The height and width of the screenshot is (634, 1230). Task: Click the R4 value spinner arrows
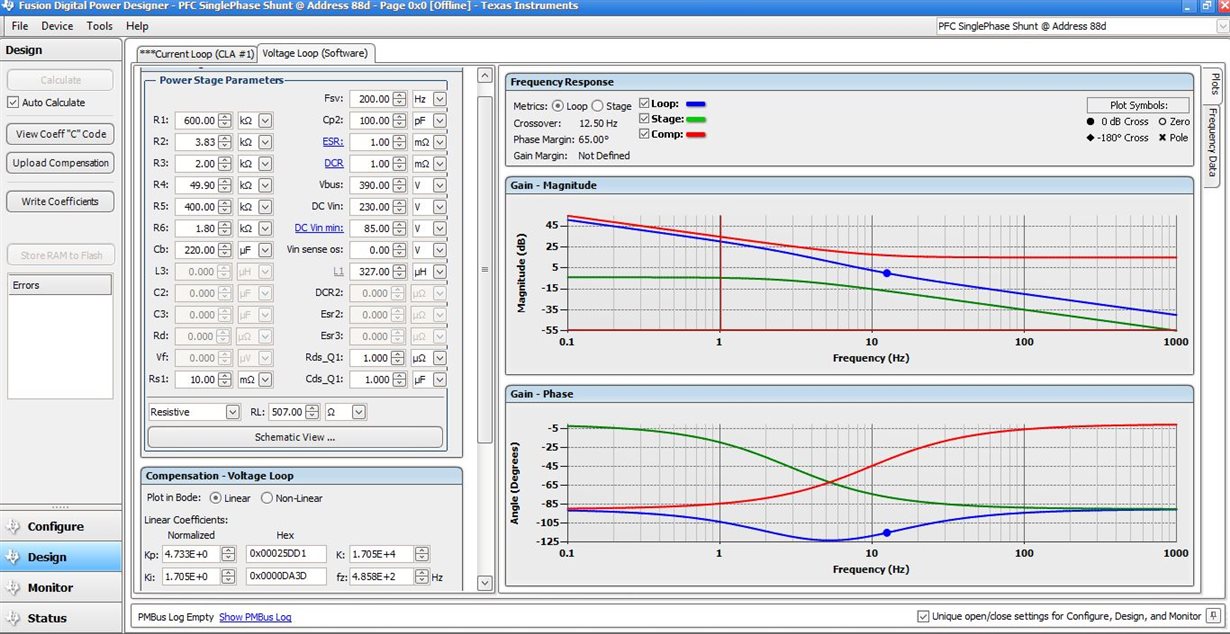(225, 185)
